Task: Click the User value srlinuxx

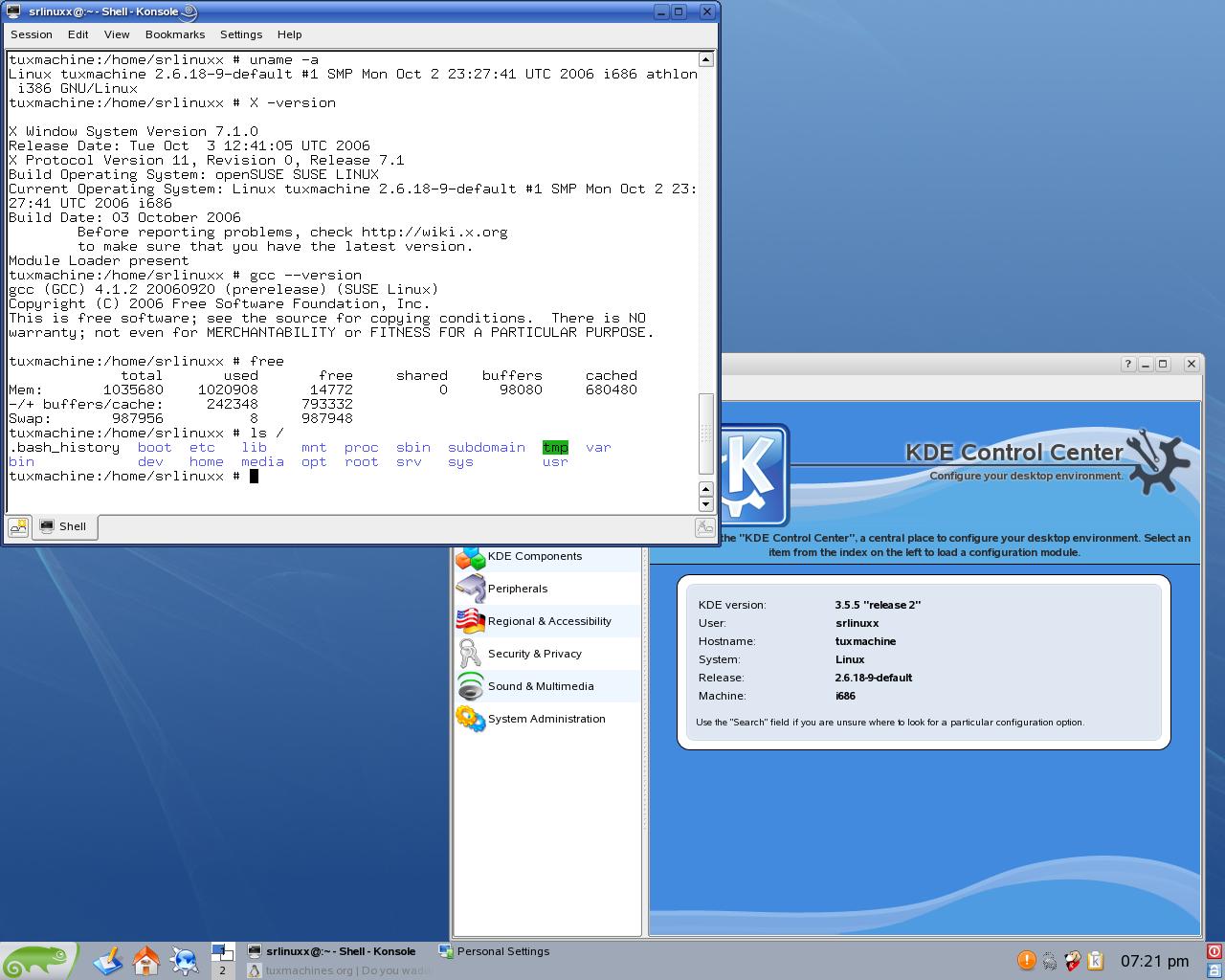Action: (857, 623)
